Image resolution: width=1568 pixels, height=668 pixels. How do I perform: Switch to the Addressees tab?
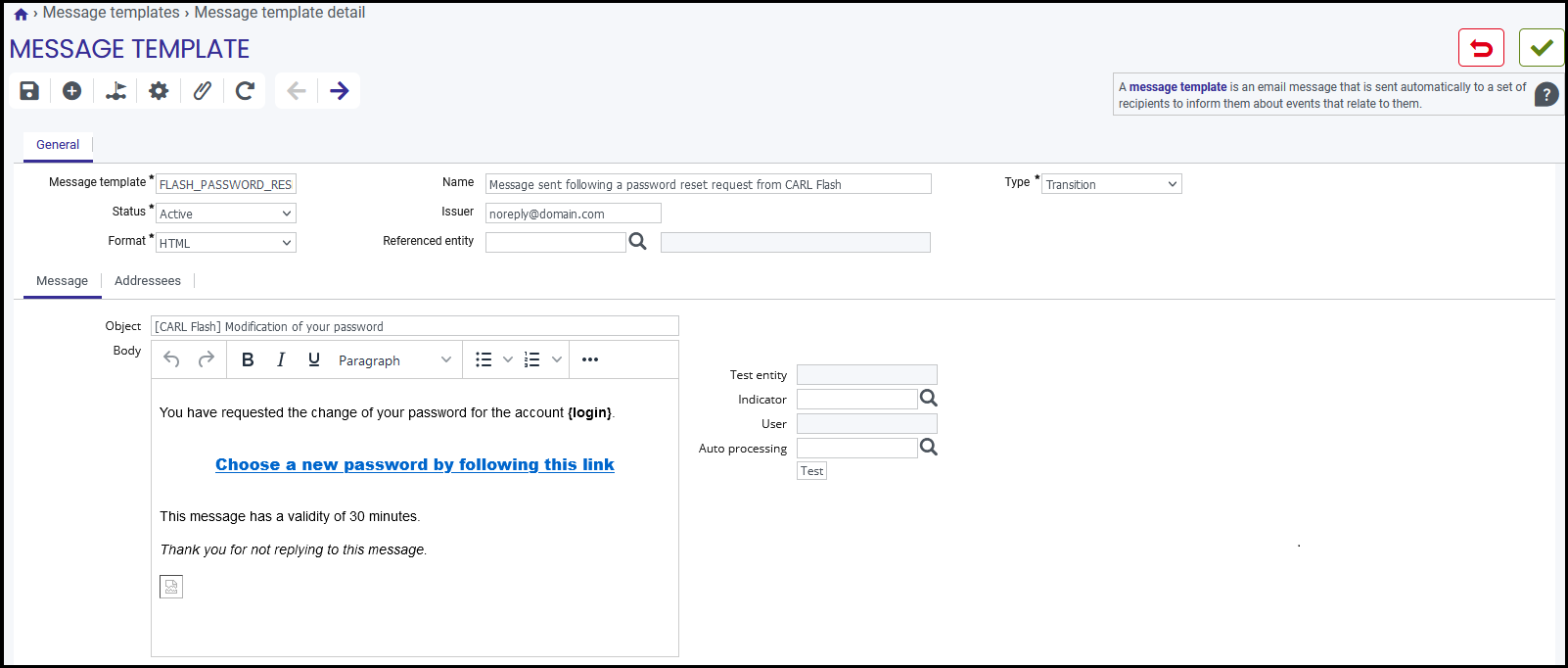click(148, 281)
